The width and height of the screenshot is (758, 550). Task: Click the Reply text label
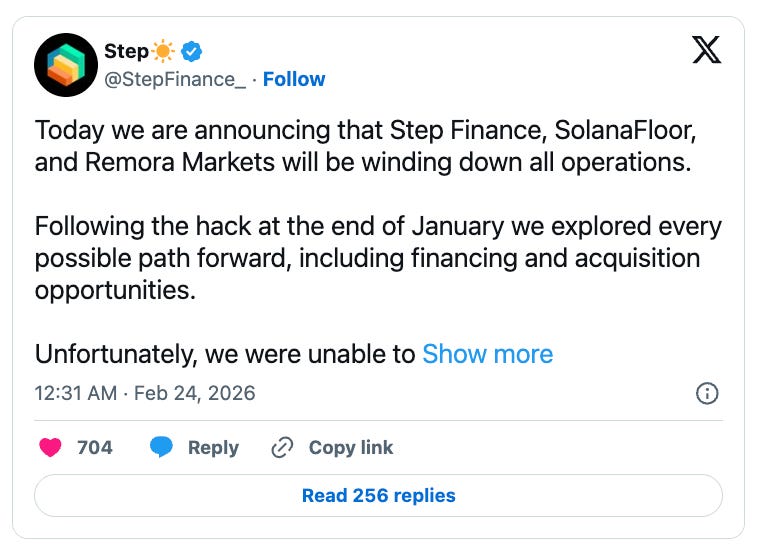[213, 447]
